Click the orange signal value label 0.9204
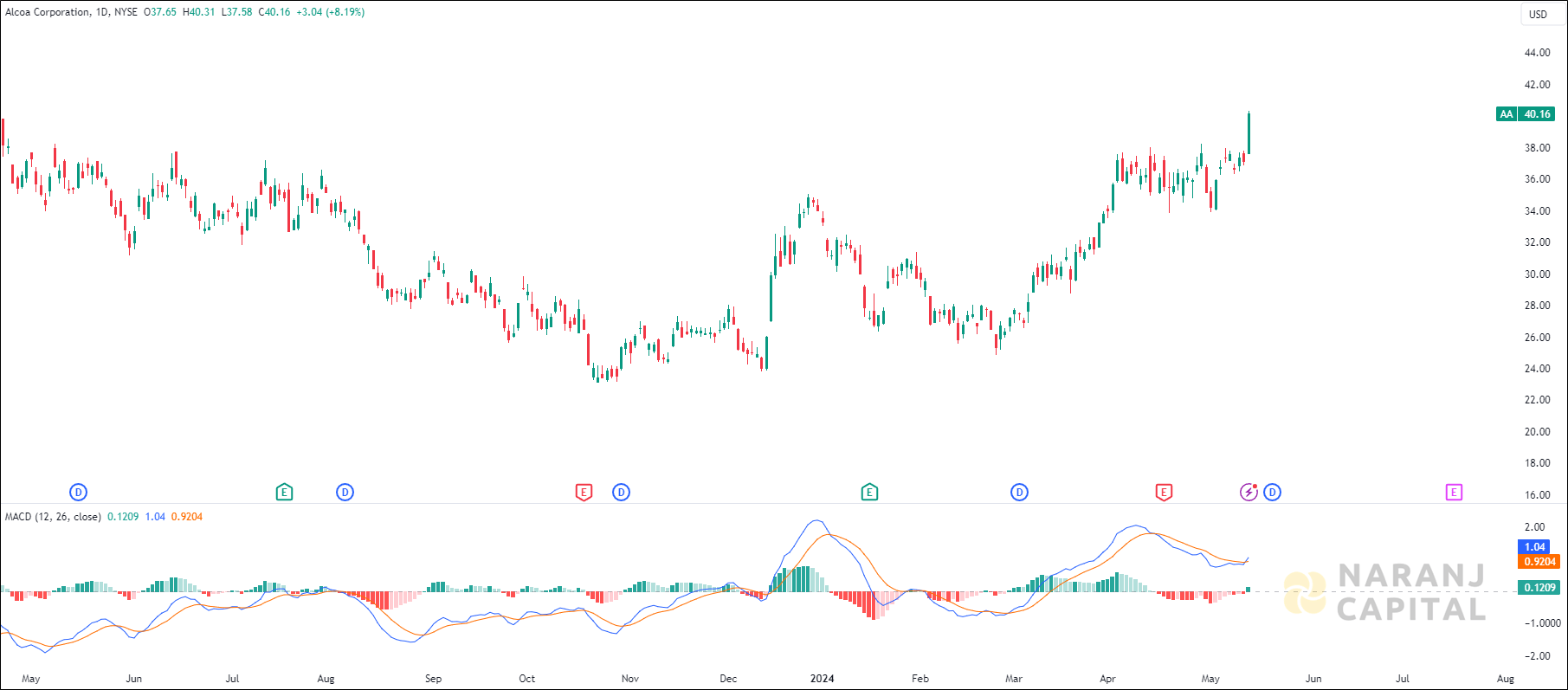 coord(1539,562)
